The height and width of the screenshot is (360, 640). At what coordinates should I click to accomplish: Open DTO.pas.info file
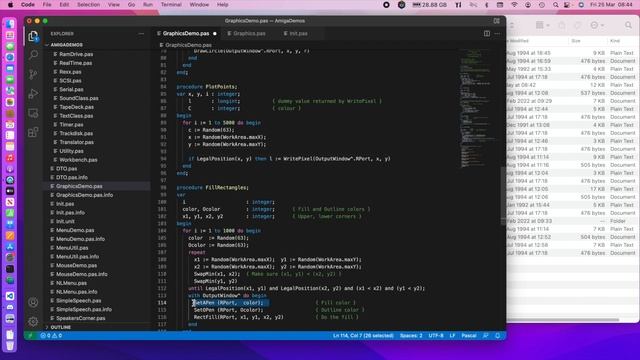point(71,177)
